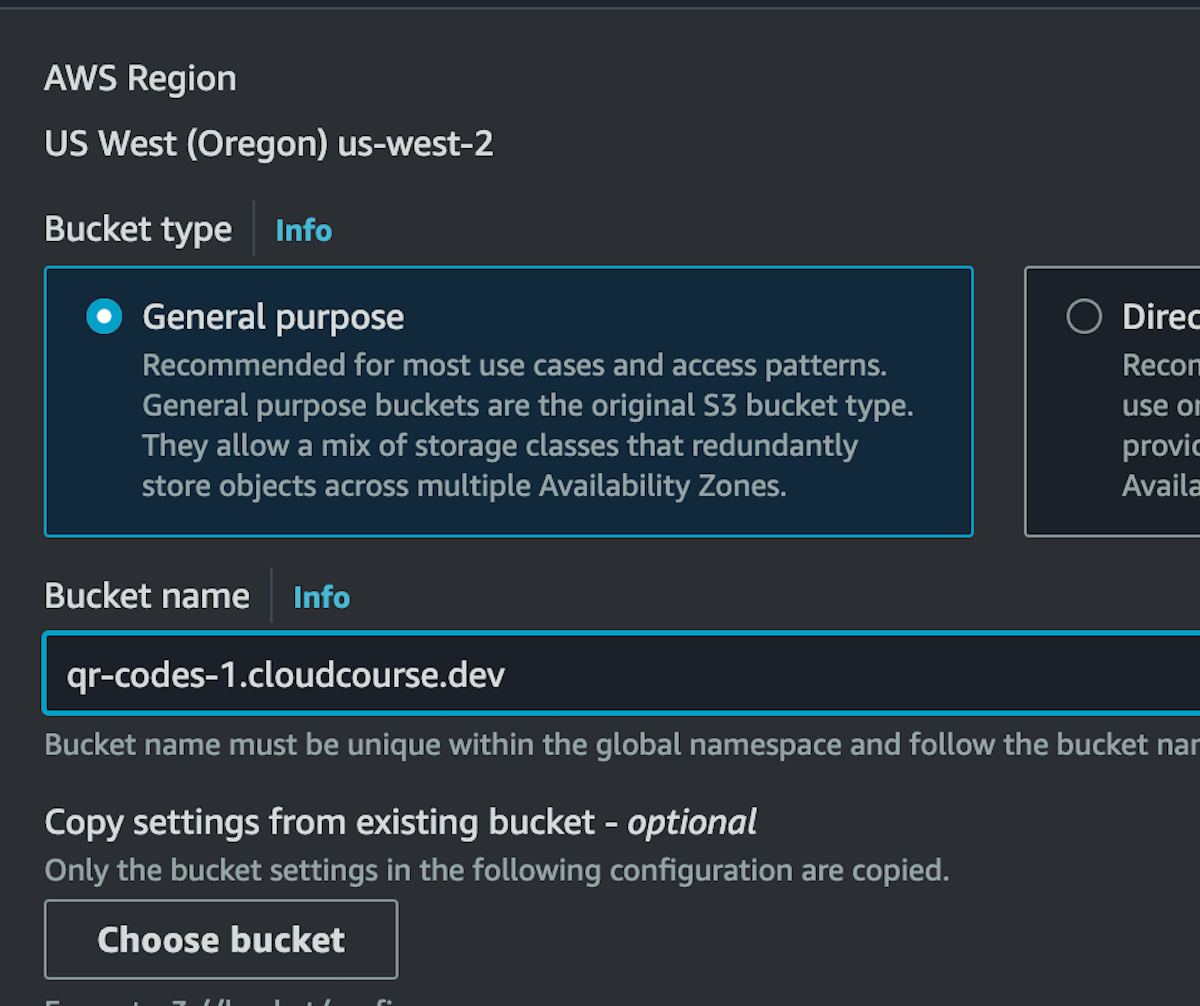The height and width of the screenshot is (1006, 1200).
Task: Click the AWS Region label
Action: click(x=140, y=78)
